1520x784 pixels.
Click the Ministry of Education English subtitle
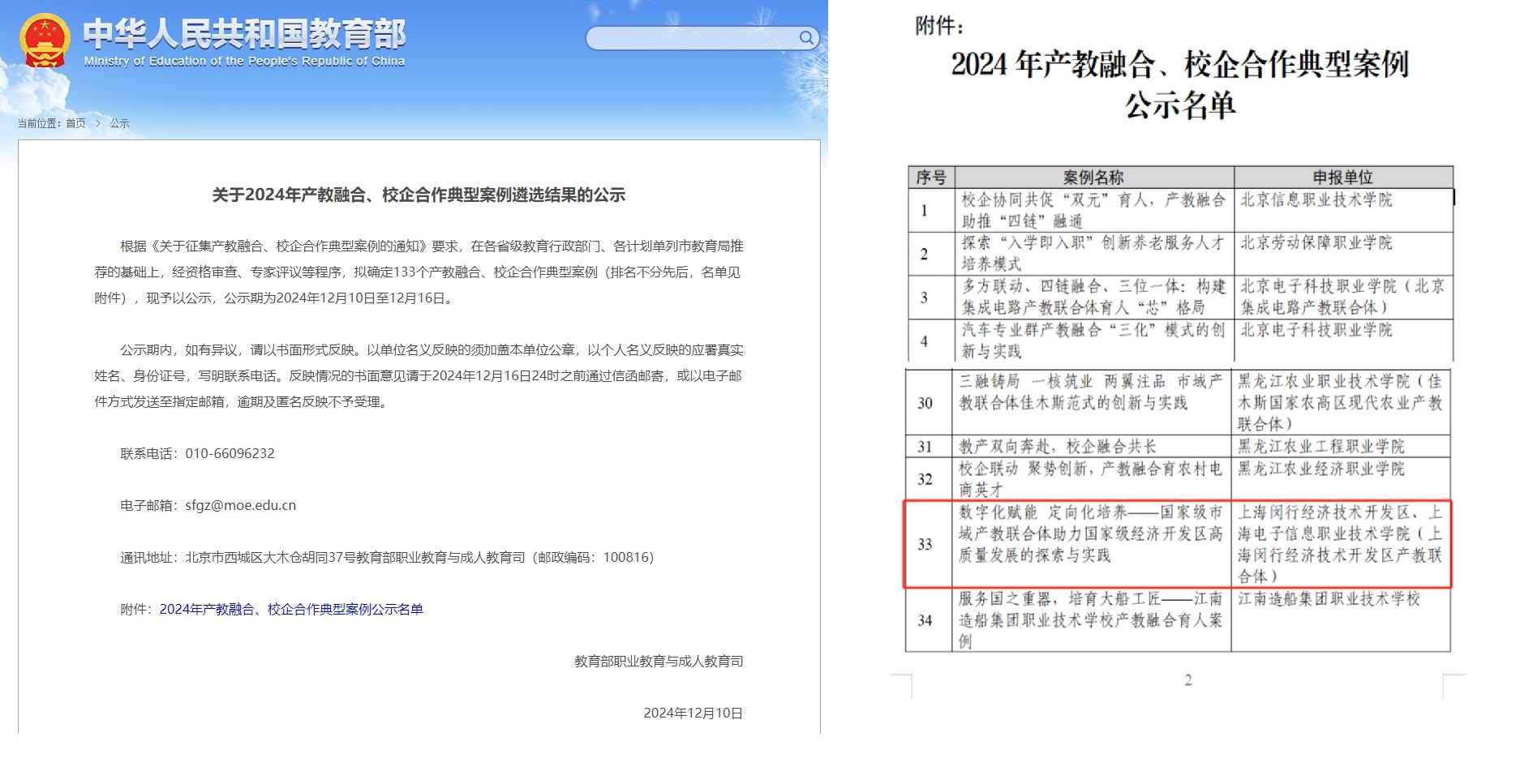(244, 62)
